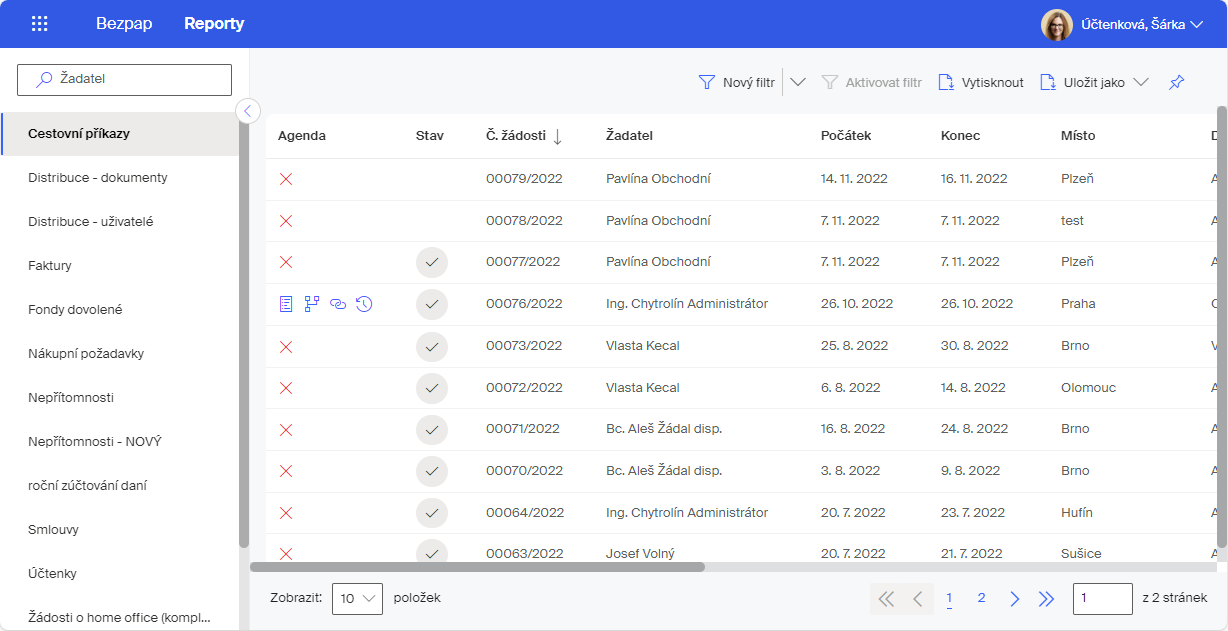Open the Reporty section
1228x631 pixels.
pyautogui.click(x=214, y=24)
